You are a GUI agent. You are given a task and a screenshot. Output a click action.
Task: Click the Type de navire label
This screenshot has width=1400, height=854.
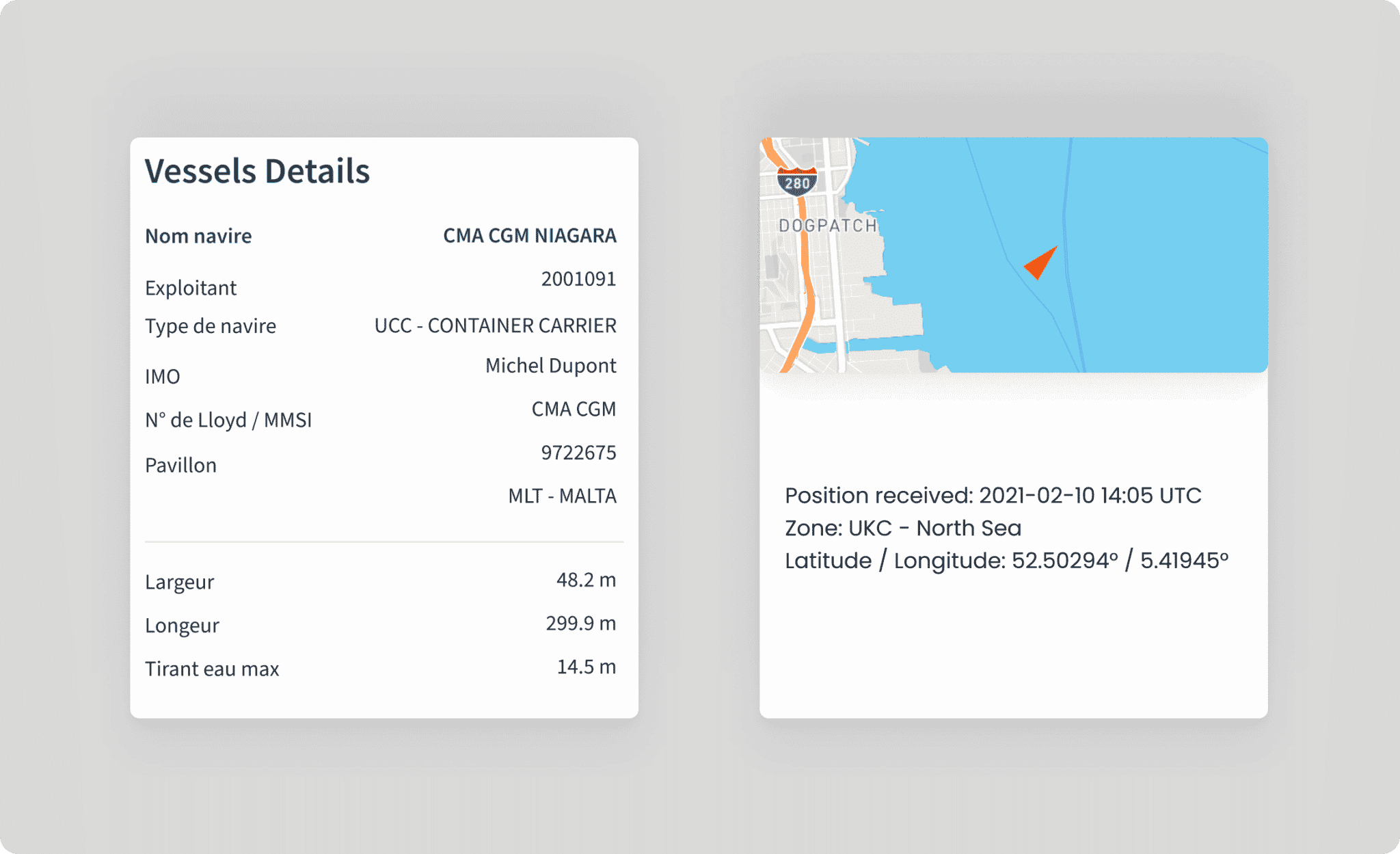pos(211,326)
